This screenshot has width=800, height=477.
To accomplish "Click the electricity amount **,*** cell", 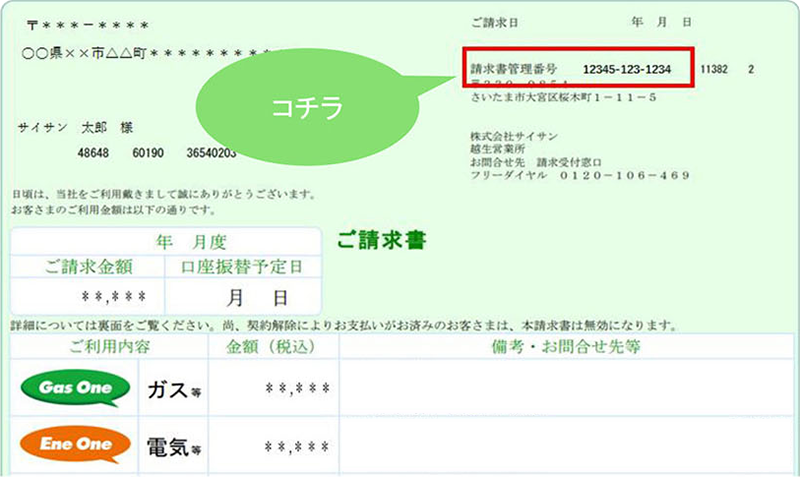I will pos(273,447).
